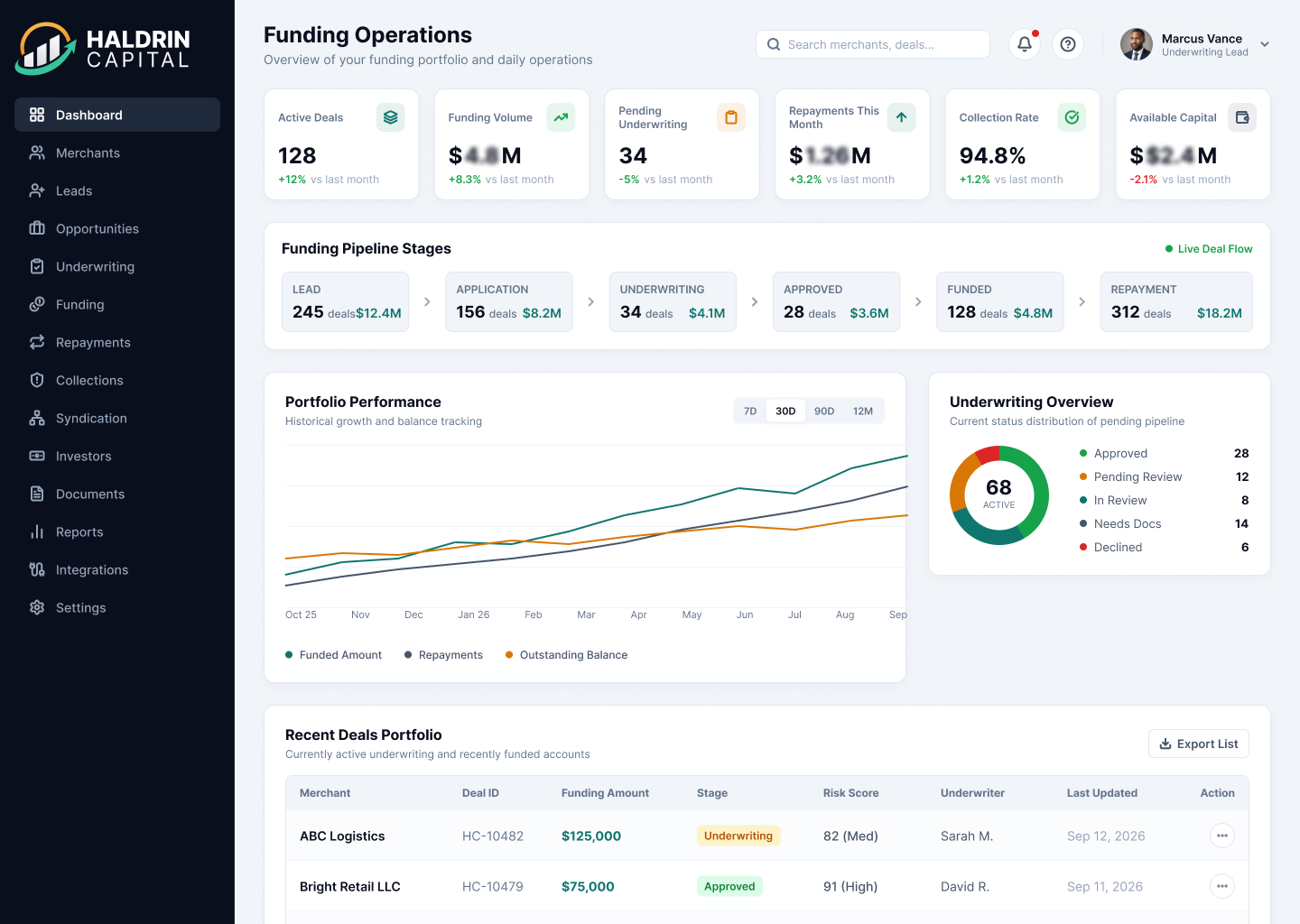Click chevron between Application and Underwriting stages

[x=590, y=302]
